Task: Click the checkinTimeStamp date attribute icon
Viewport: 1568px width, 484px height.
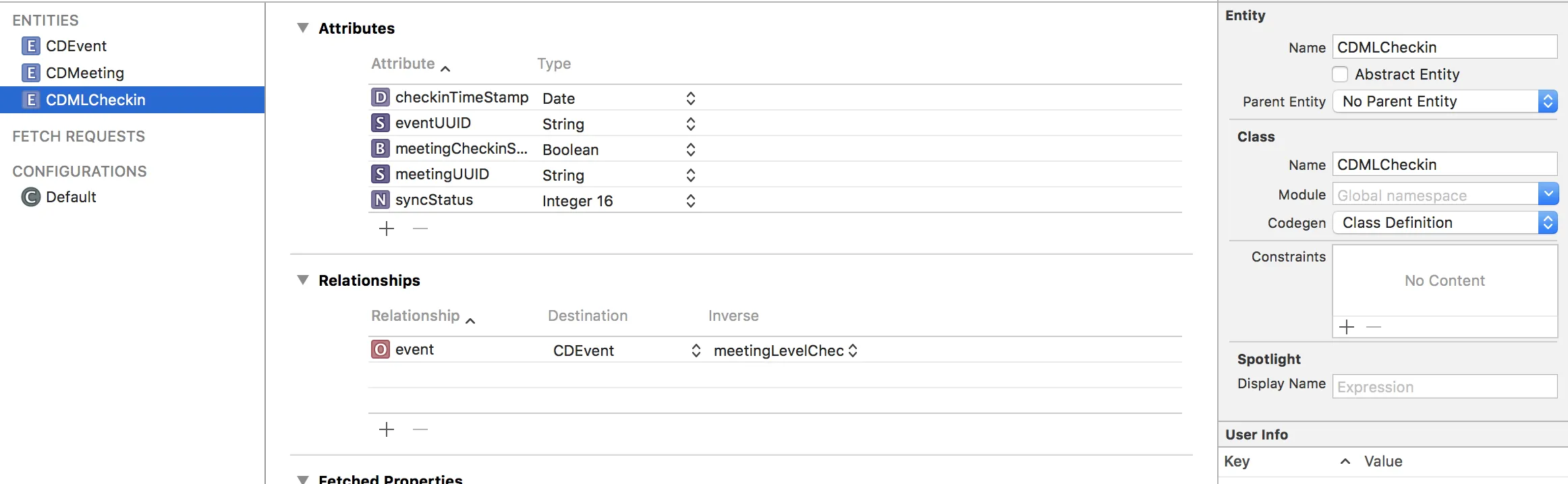Action: tap(381, 98)
